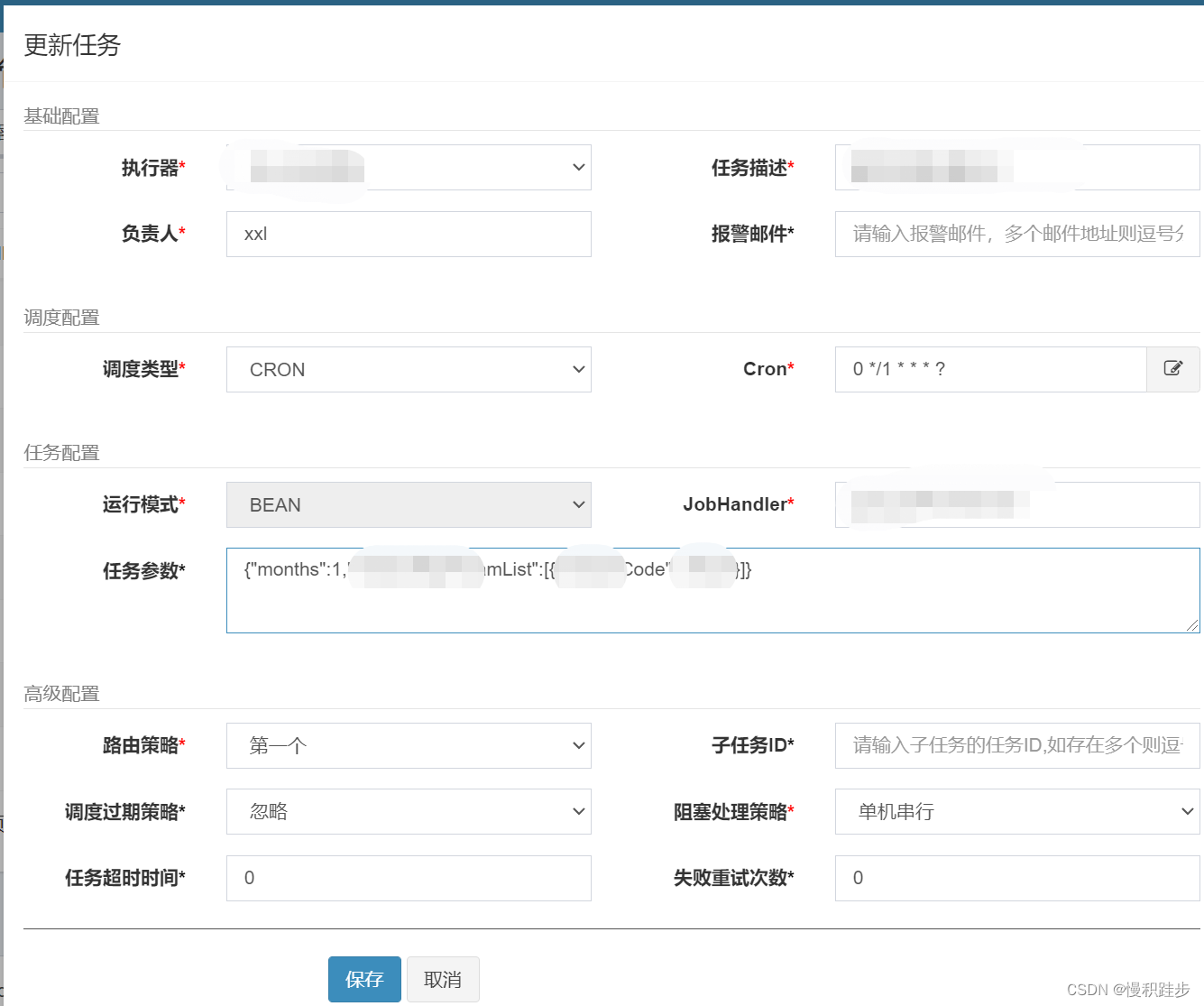
Task: Grab the 任务参数 textarea resize handle
Action: pos(1192,625)
